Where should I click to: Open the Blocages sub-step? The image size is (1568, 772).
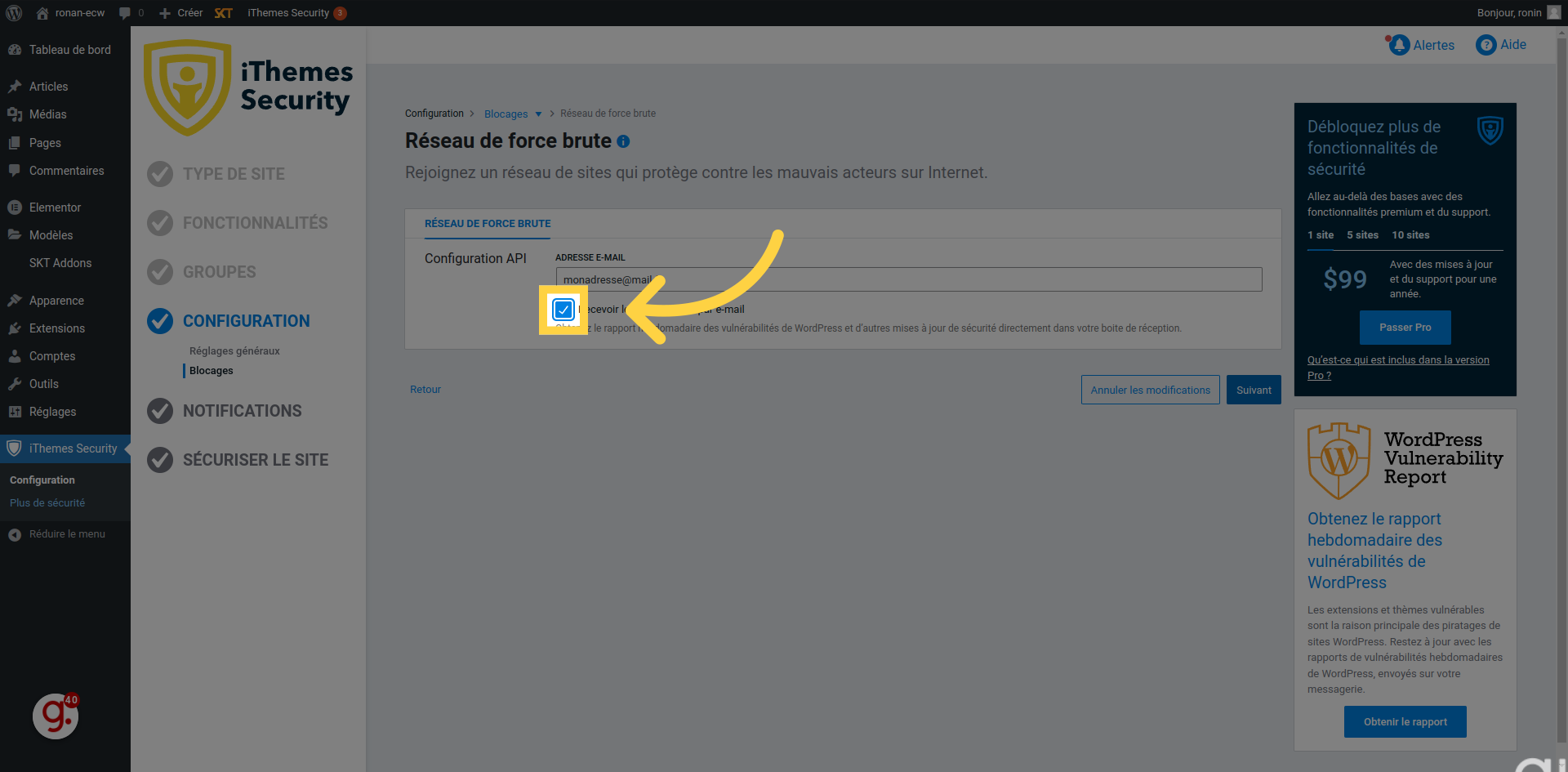(212, 371)
